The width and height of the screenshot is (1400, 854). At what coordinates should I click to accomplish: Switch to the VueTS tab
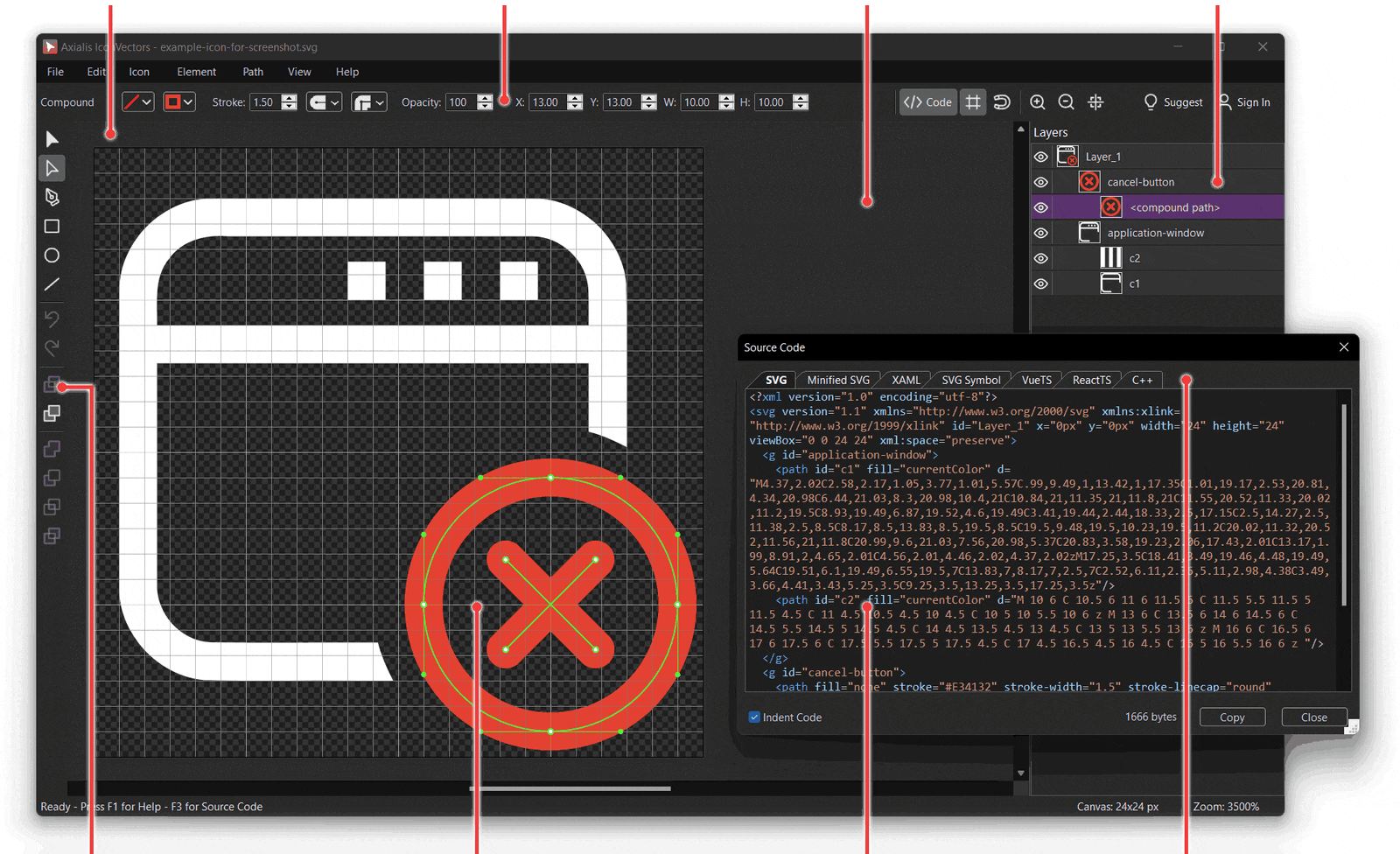tap(1037, 380)
